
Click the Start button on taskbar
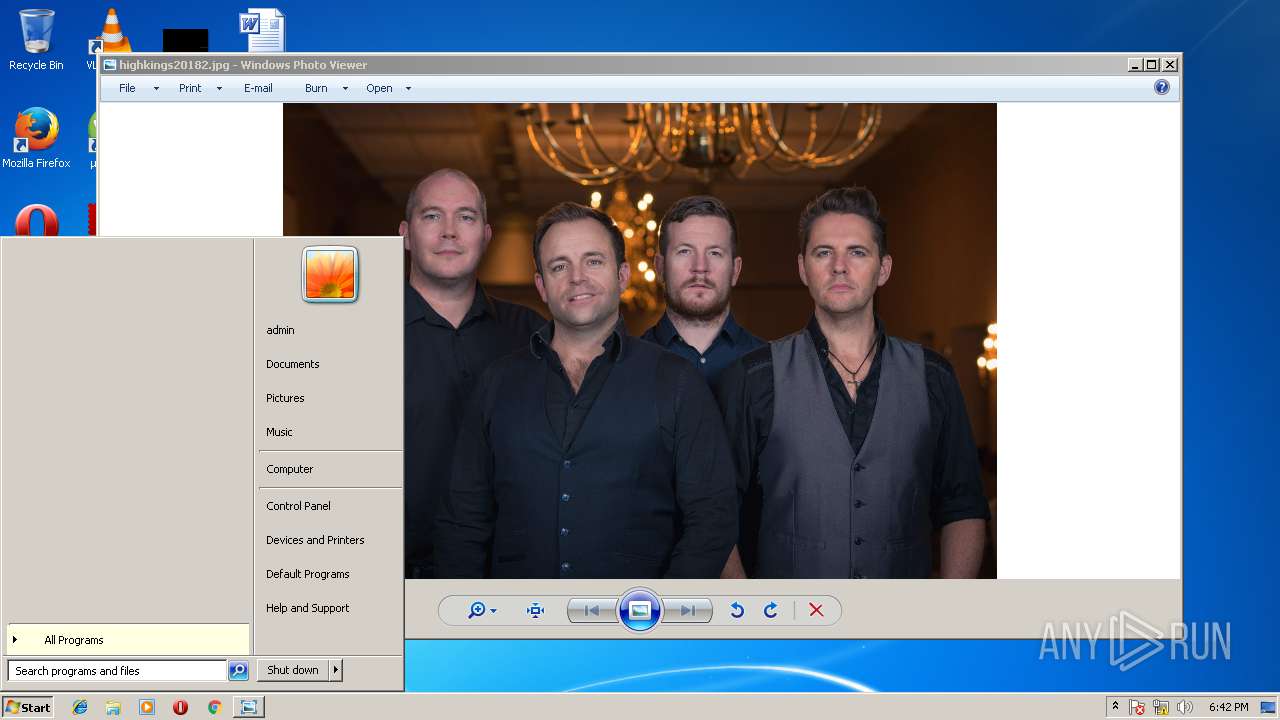pyautogui.click(x=28, y=707)
